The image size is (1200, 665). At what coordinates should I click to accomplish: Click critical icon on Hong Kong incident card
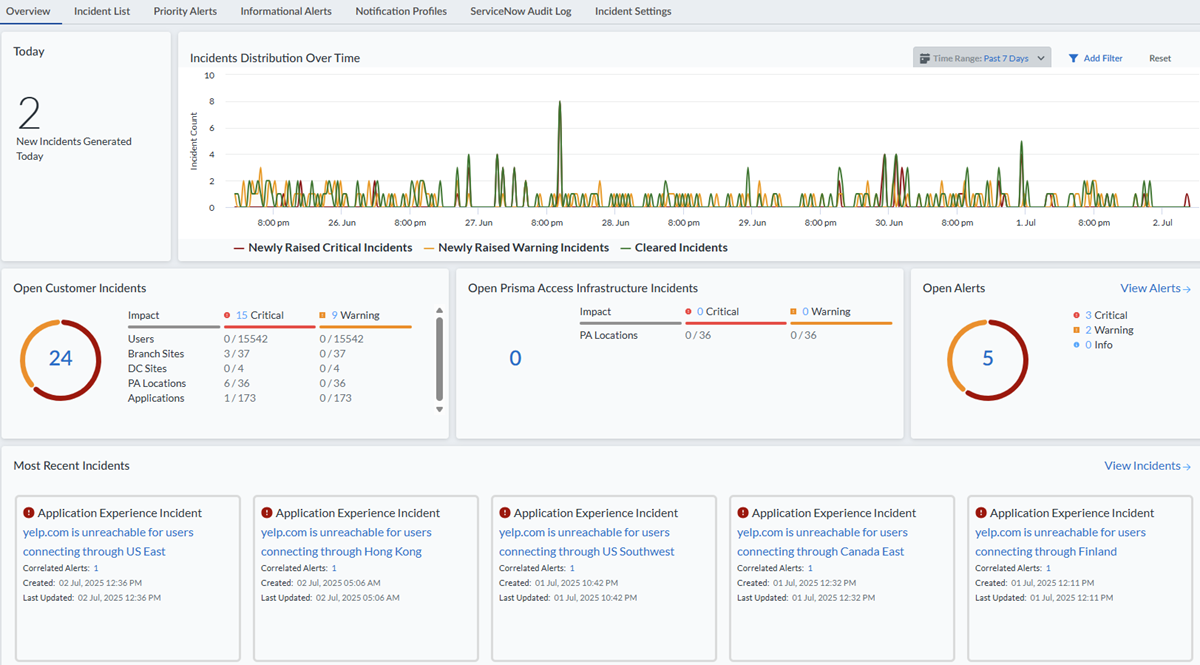(x=266, y=513)
